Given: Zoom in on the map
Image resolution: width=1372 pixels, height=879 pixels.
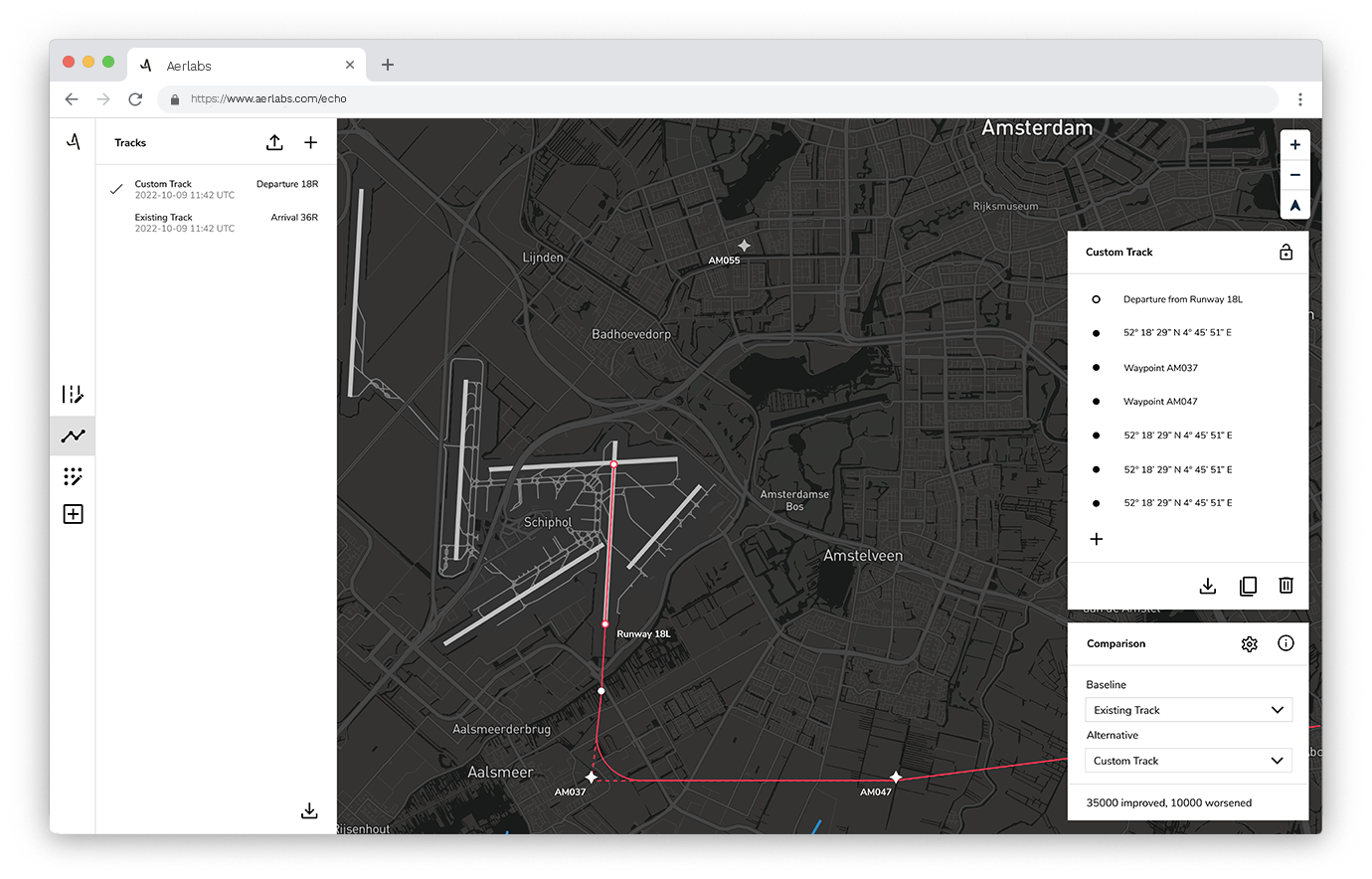Looking at the screenshot, I should coord(1294,145).
